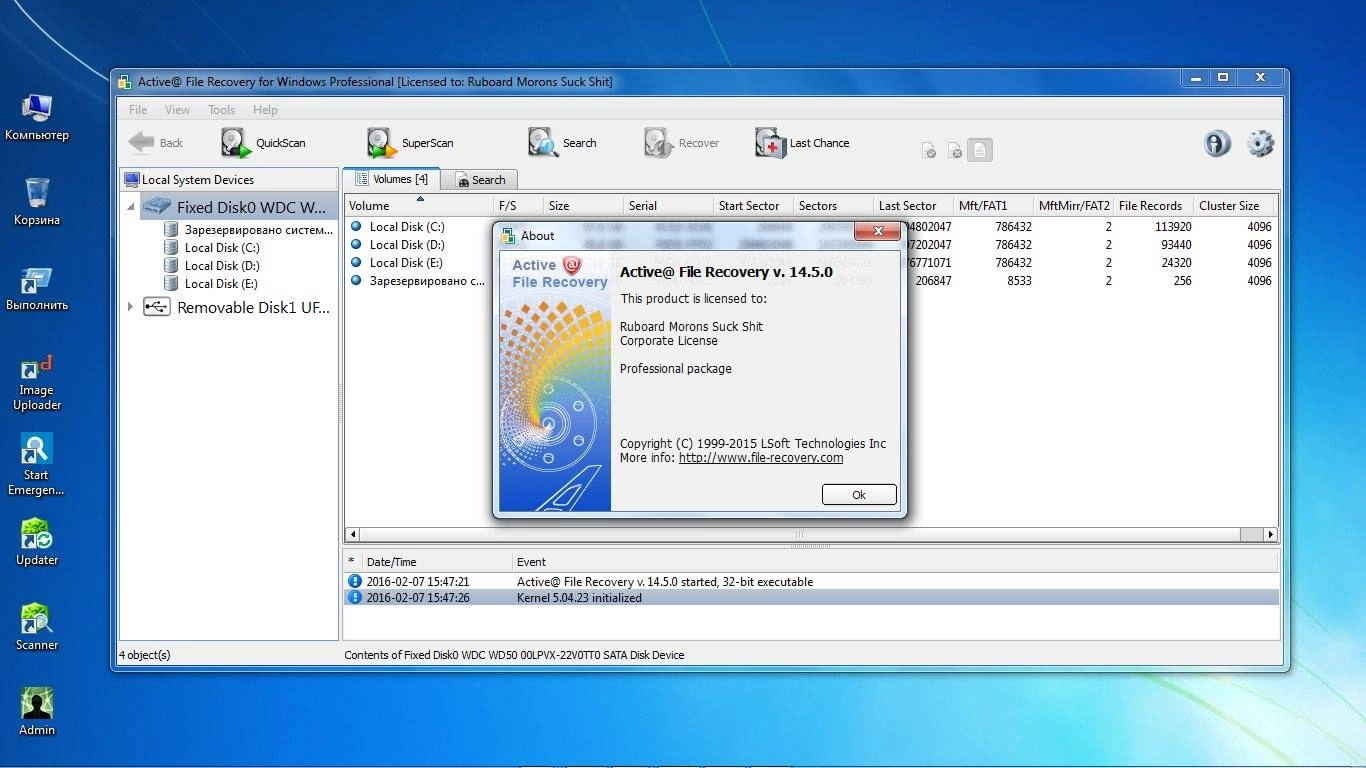1366x768 pixels.
Task: Sort by the Cluster Size column
Action: tap(1234, 206)
